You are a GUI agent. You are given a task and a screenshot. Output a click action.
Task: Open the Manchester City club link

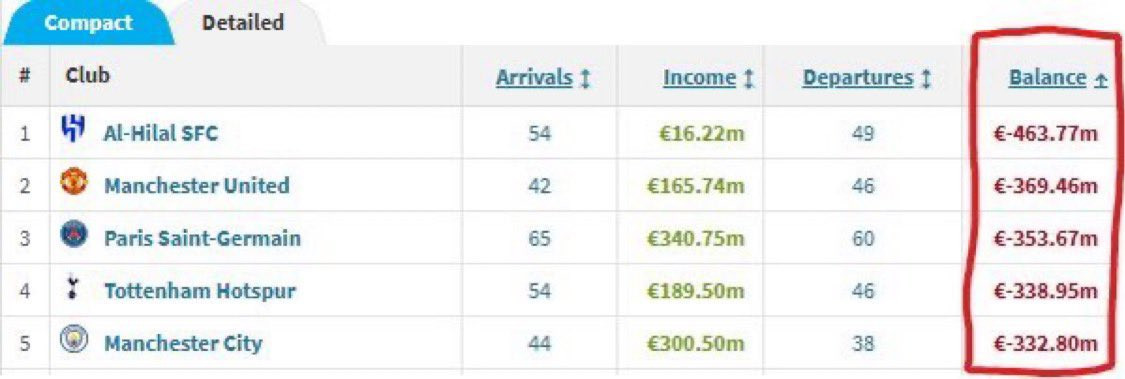(x=183, y=343)
